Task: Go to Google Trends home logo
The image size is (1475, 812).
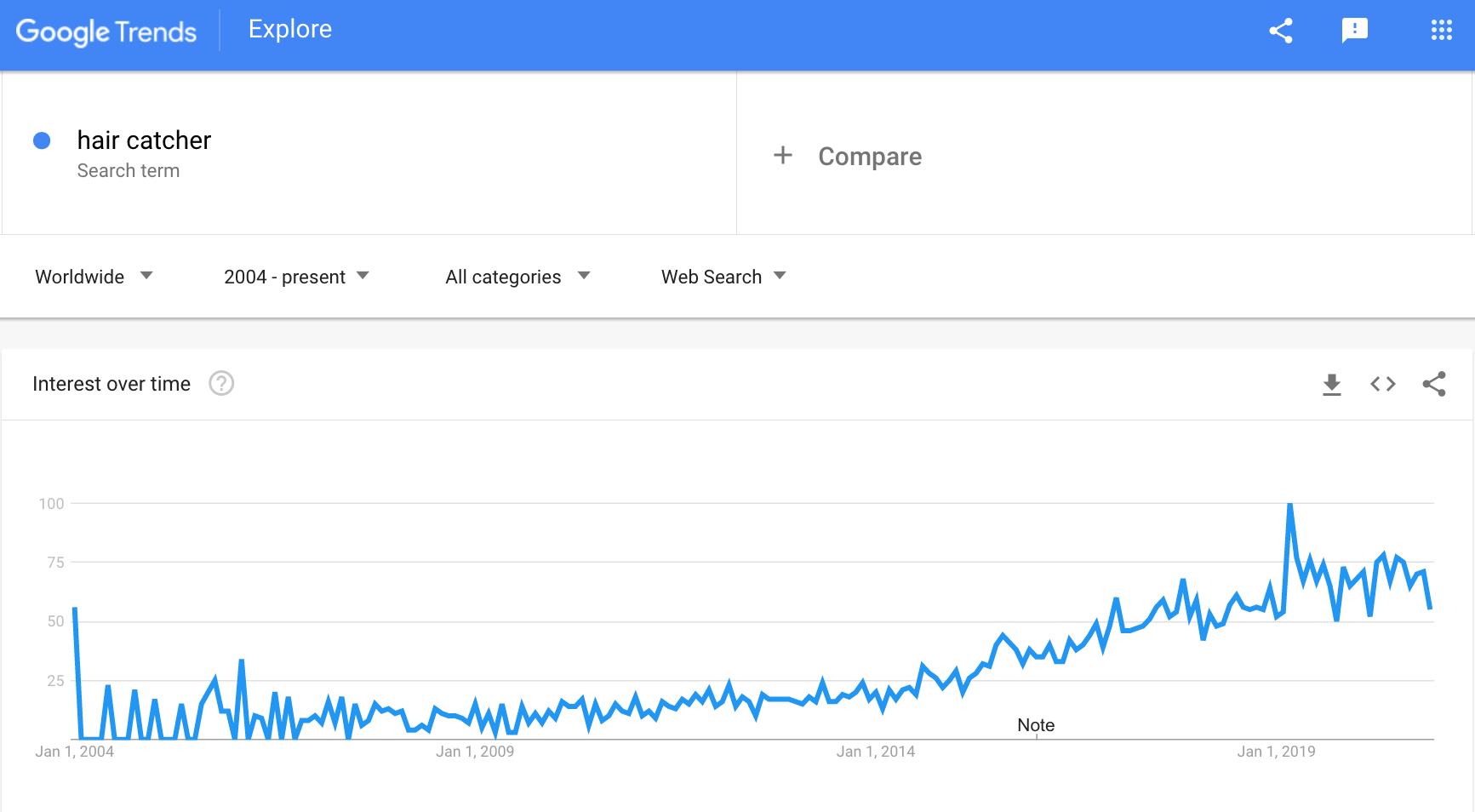Action: pos(106,31)
